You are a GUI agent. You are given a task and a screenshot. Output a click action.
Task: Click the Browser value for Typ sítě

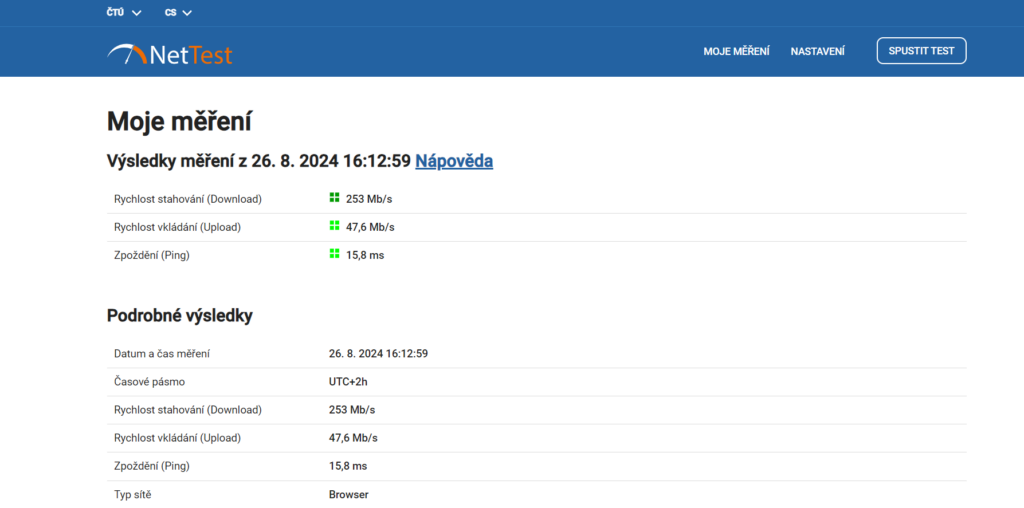(x=348, y=494)
